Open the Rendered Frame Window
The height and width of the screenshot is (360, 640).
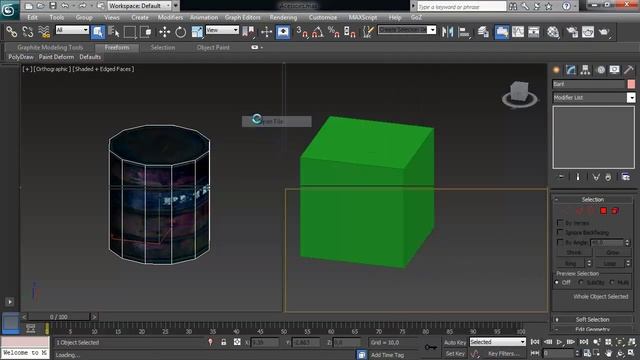[x=588, y=32]
